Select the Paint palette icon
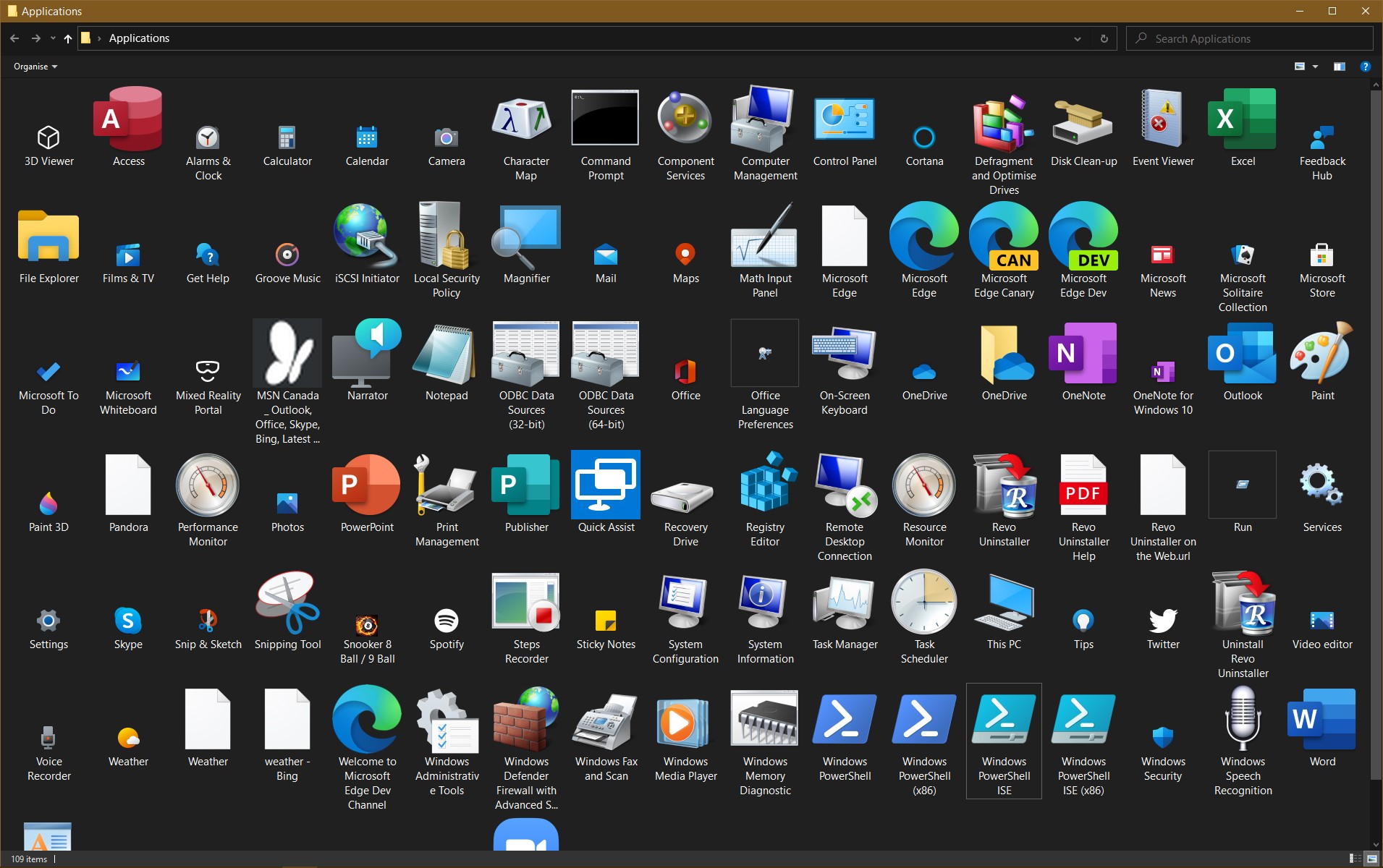The width and height of the screenshot is (1383, 868). coord(1322,353)
